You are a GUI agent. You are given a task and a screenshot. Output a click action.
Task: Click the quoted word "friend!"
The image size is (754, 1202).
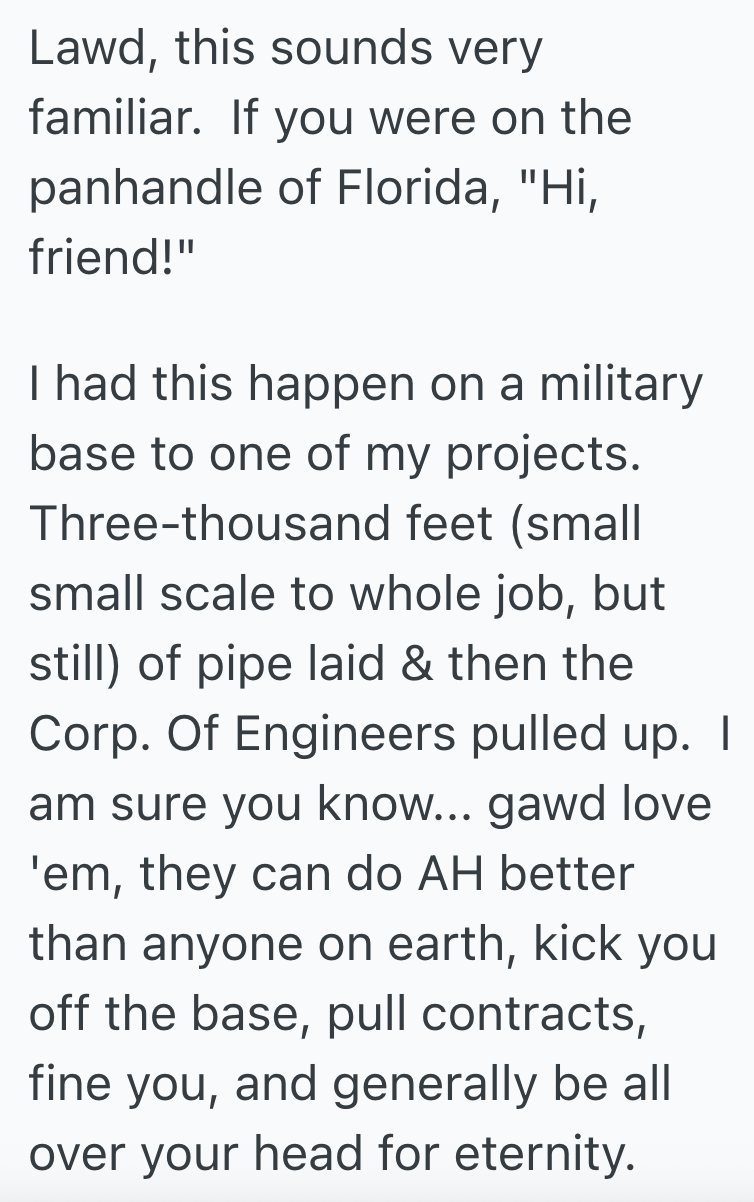(x=106, y=259)
